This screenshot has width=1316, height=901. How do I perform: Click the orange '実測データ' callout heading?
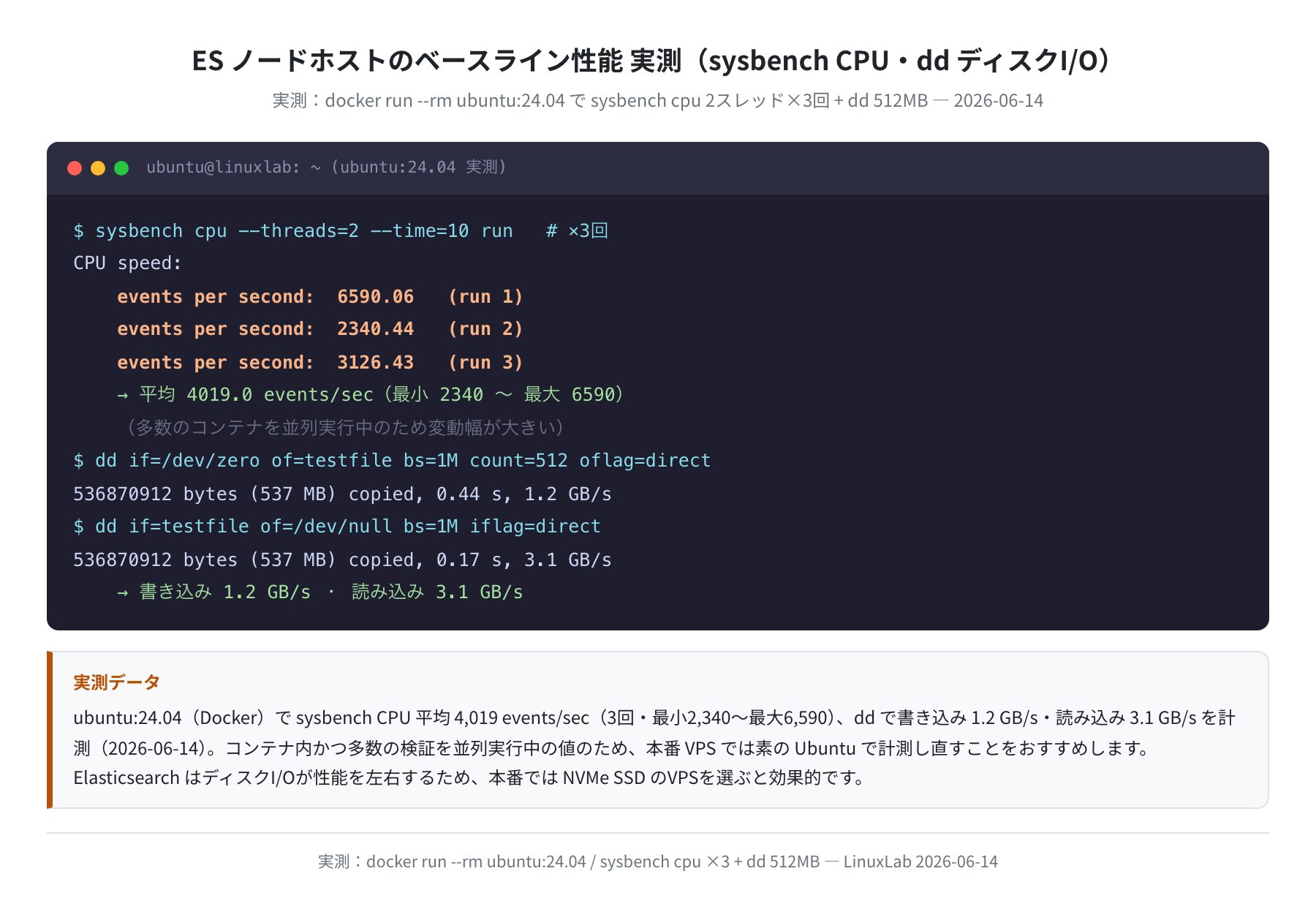coord(116,682)
